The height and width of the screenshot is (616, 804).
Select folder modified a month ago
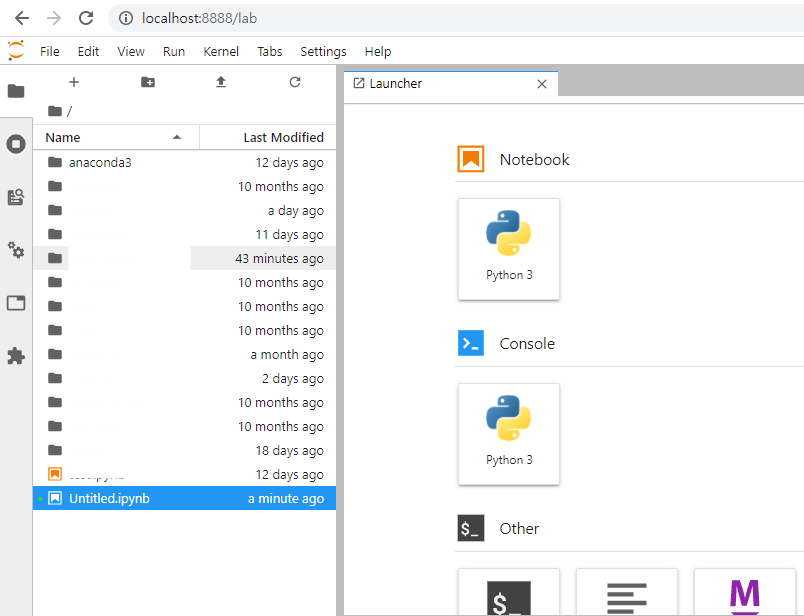point(185,354)
